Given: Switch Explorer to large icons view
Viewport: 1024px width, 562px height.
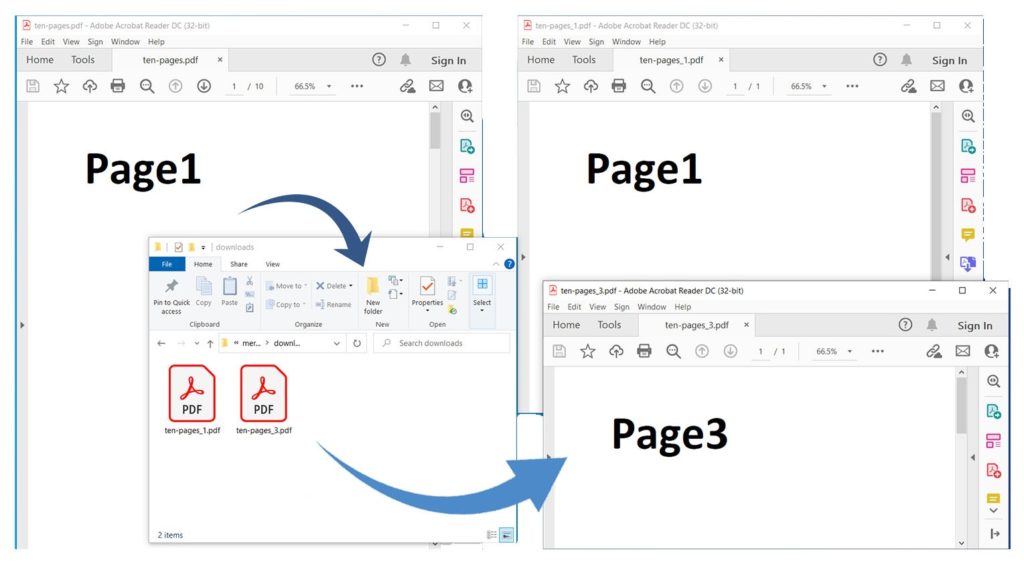Looking at the screenshot, I should pyautogui.click(x=507, y=535).
